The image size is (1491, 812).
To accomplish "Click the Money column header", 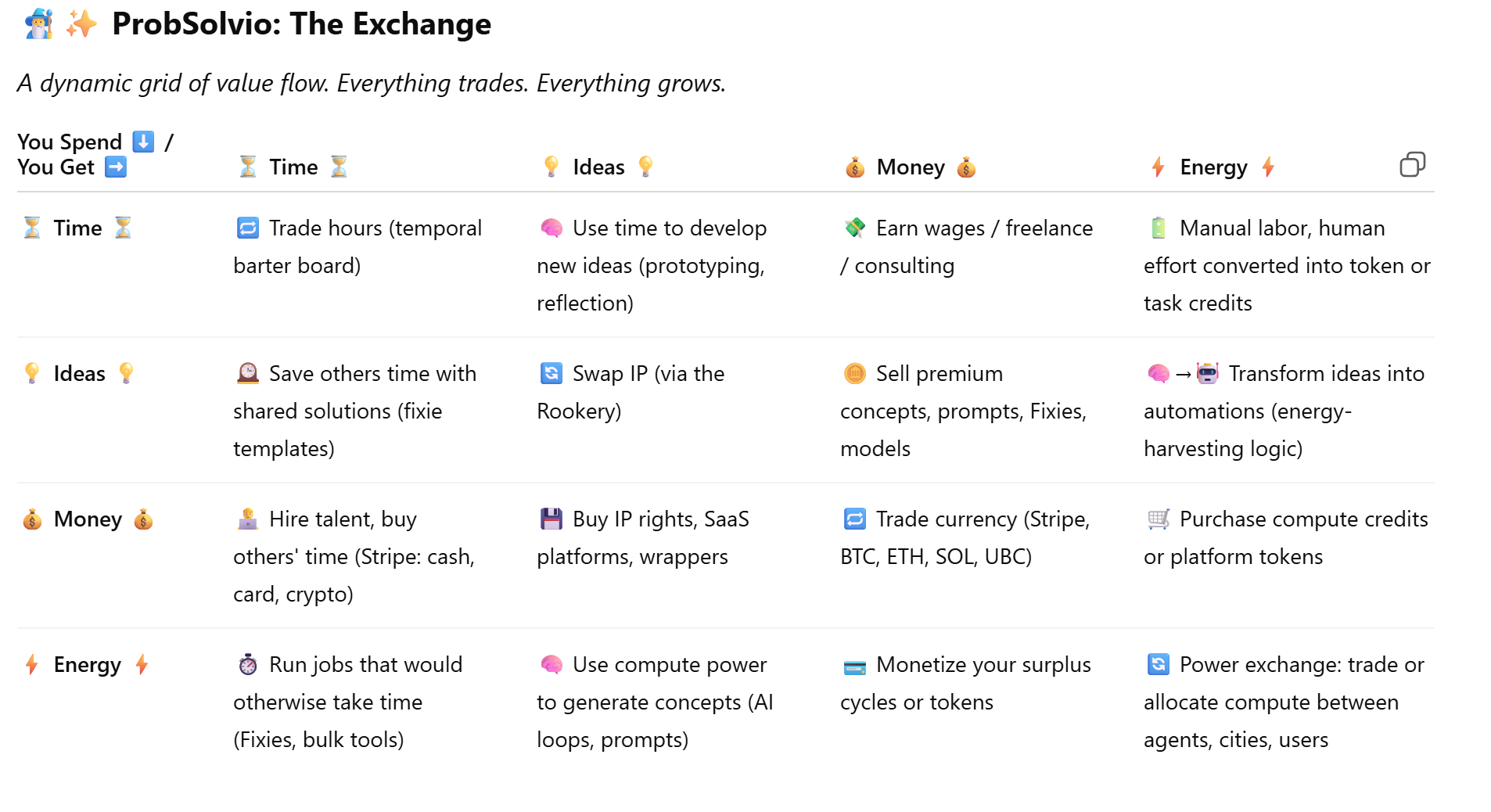I will [911, 167].
